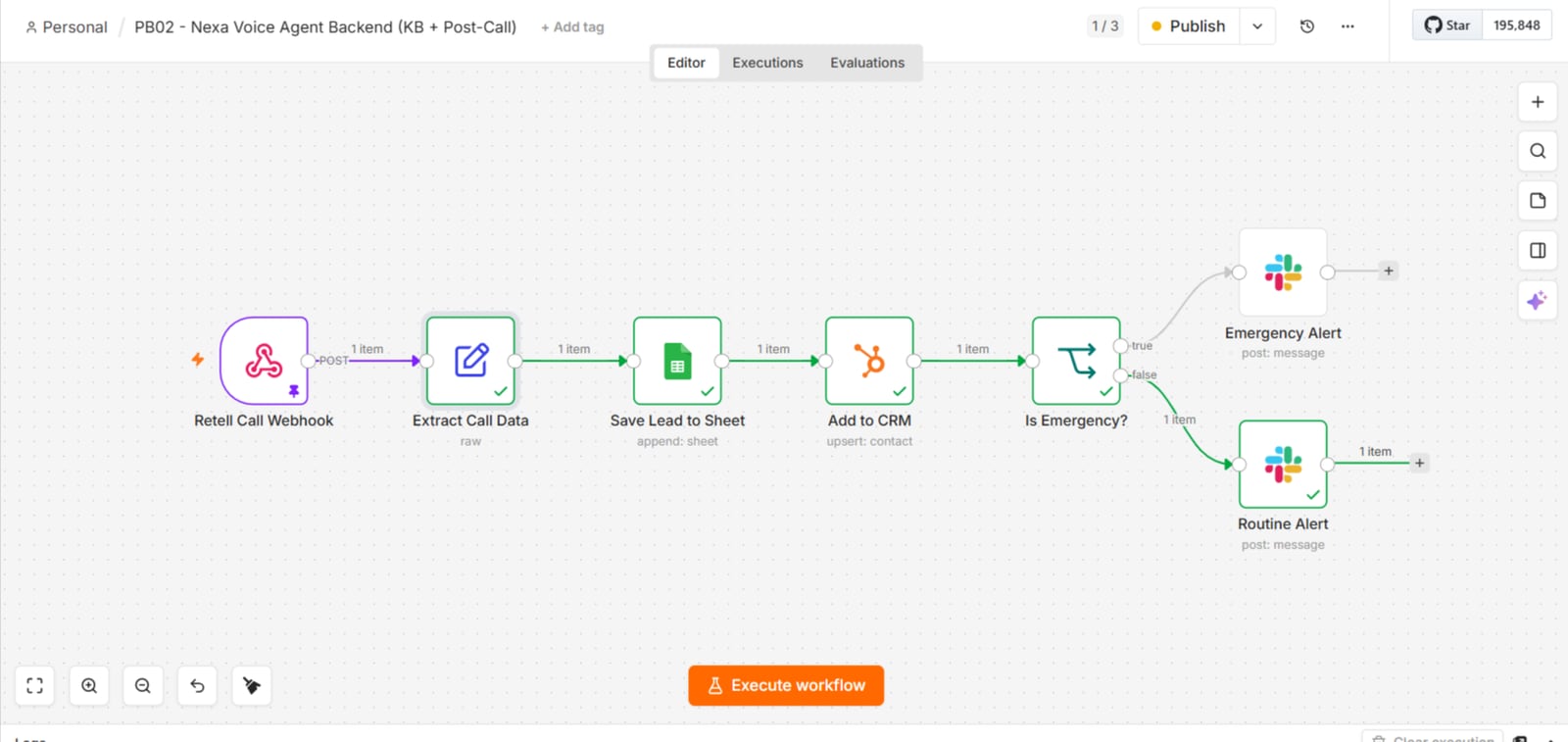Zoom out on the canvas
Viewport: 1568px width, 742px height.
coord(143,685)
